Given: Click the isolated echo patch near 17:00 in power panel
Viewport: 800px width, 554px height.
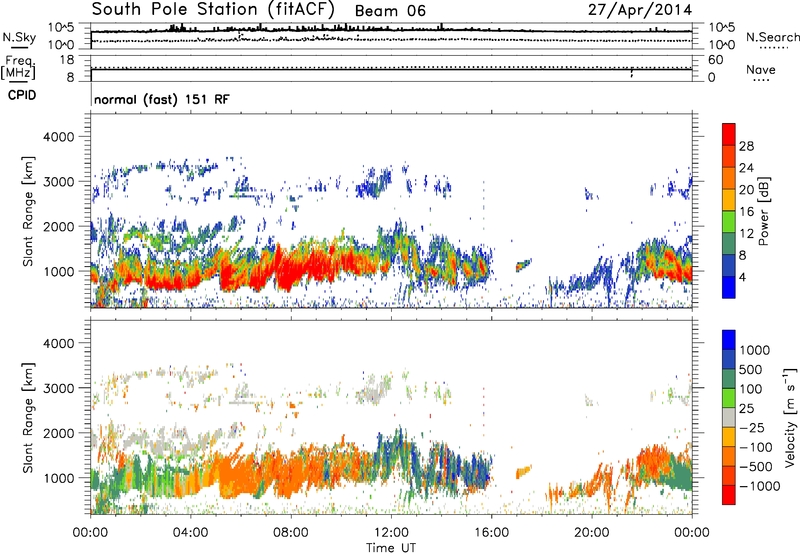Looking at the screenshot, I should [x=523, y=265].
